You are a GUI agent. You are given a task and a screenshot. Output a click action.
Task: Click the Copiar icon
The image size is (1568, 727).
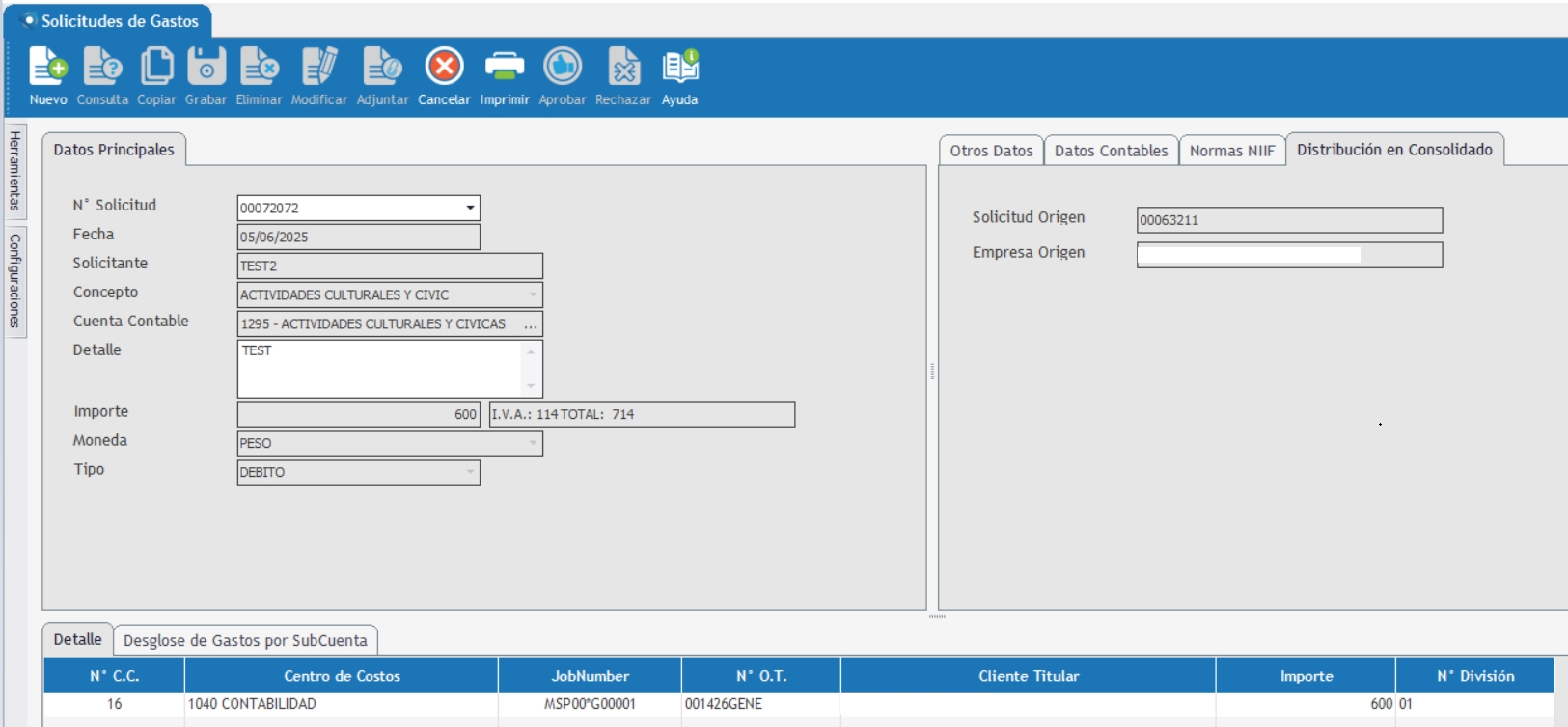coord(156,68)
